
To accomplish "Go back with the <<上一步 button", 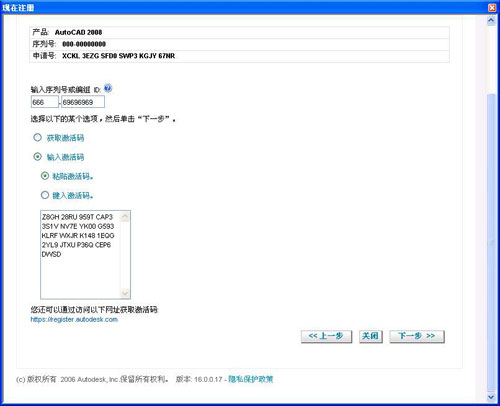I will 326,336.
